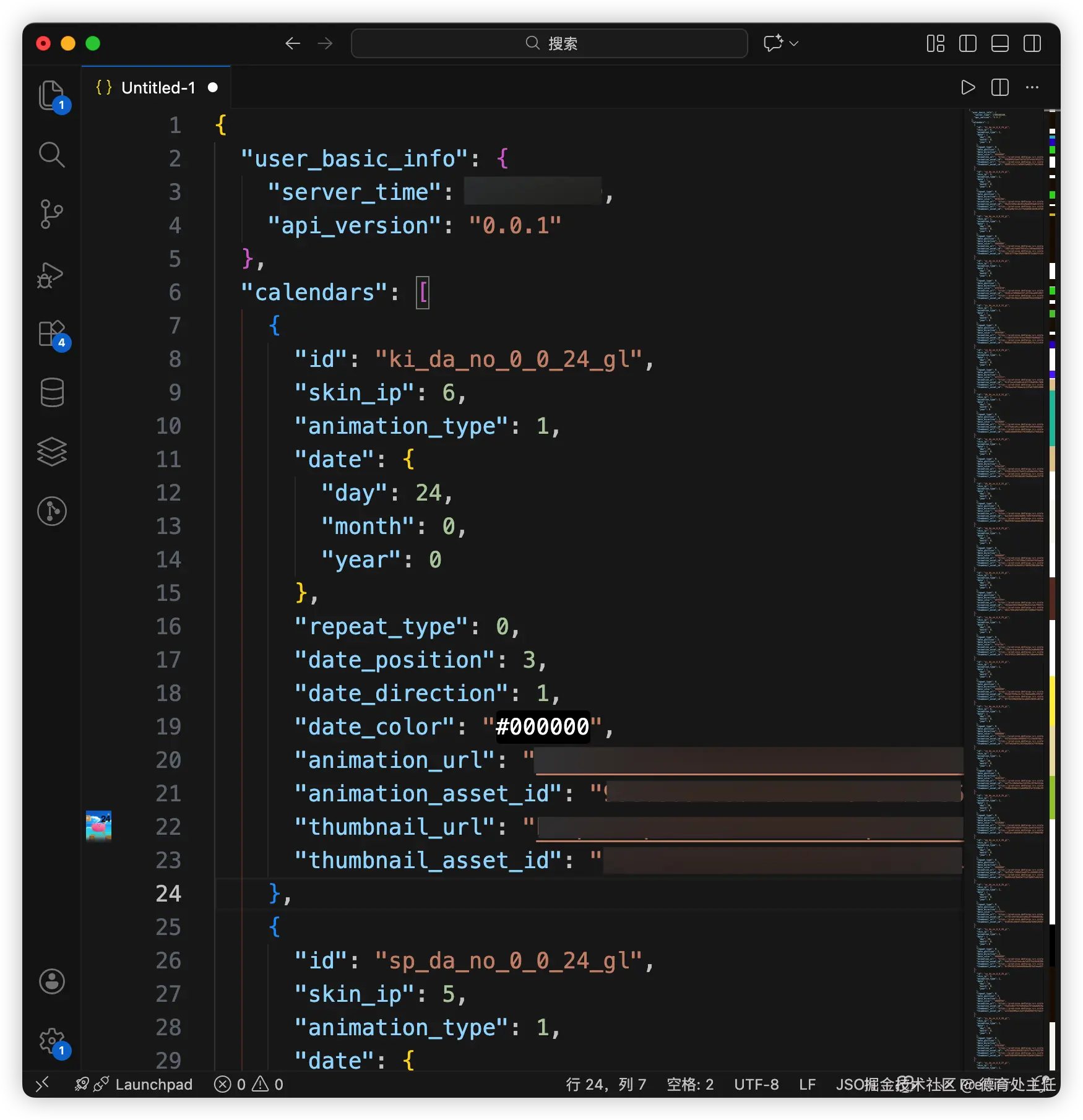Image resolution: width=1083 pixels, height=1120 pixels.
Task: Click the "ki_da_no_0_0_24_gl" id value
Action: coord(509,360)
